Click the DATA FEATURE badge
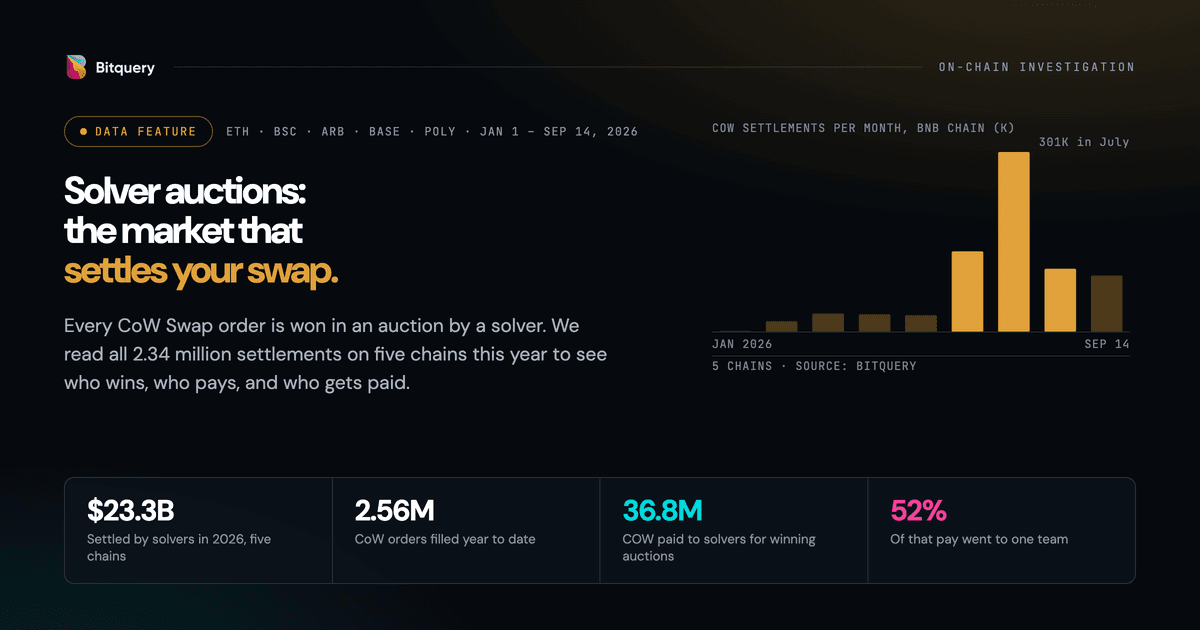Image resolution: width=1200 pixels, height=630 pixels. coord(138,132)
